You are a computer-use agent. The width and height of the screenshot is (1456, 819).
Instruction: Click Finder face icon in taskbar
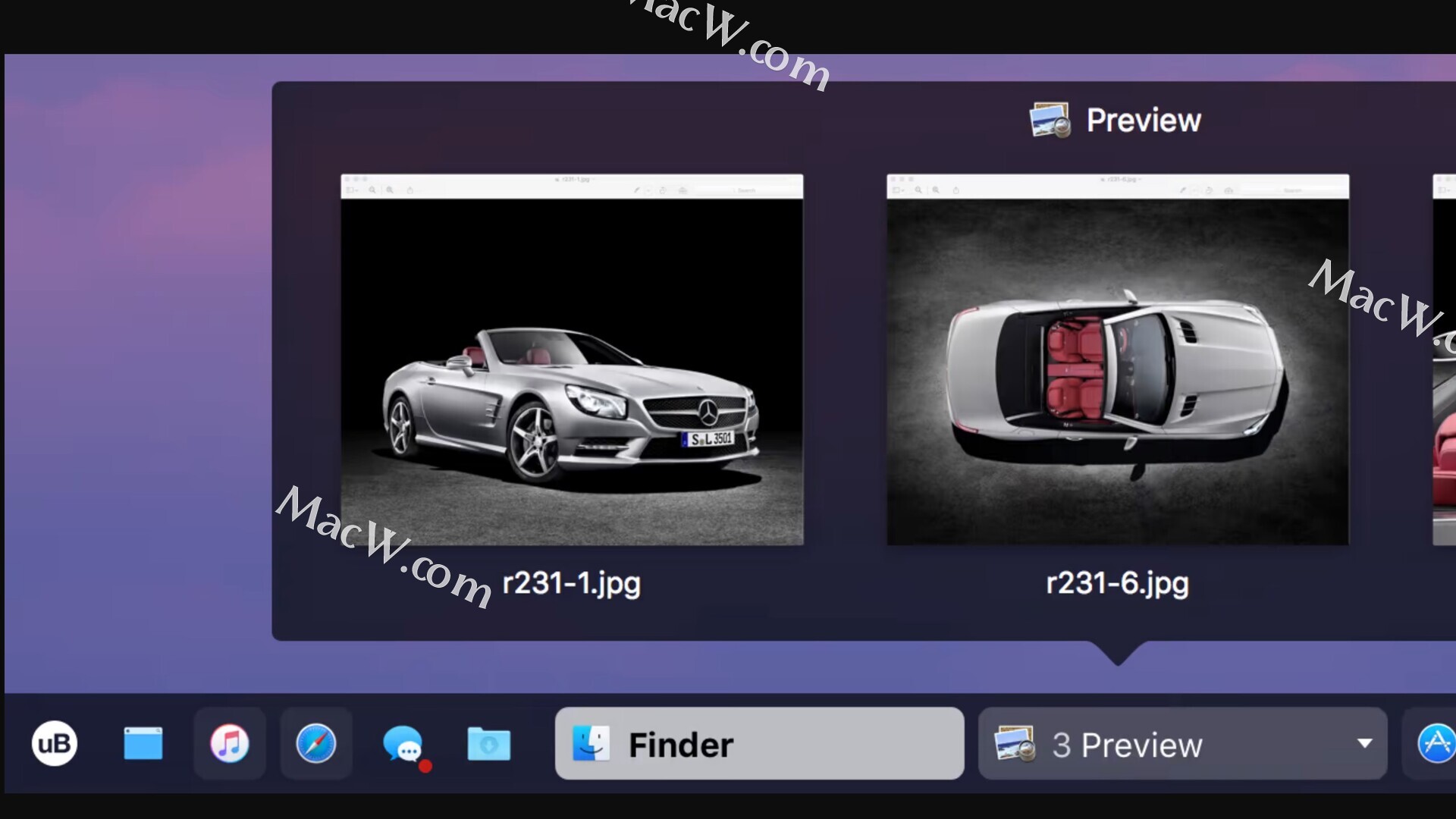coord(590,743)
